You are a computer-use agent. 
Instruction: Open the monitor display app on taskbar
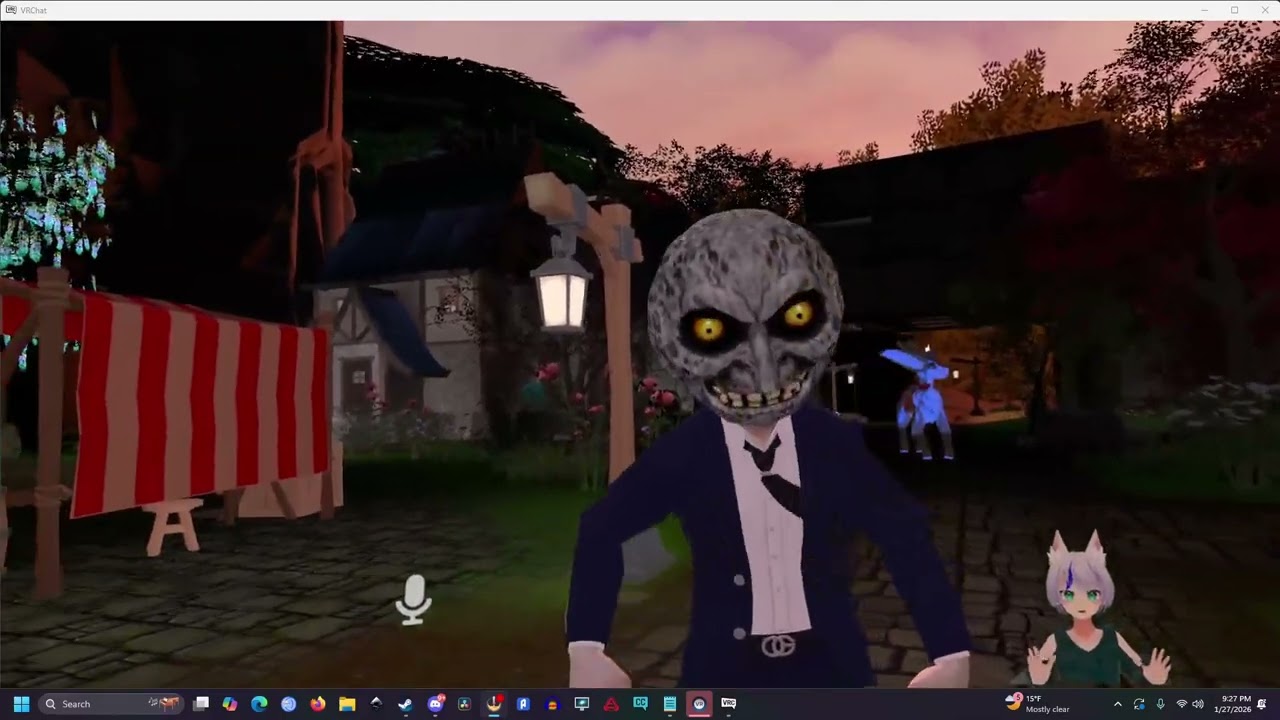click(x=581, y=704)
